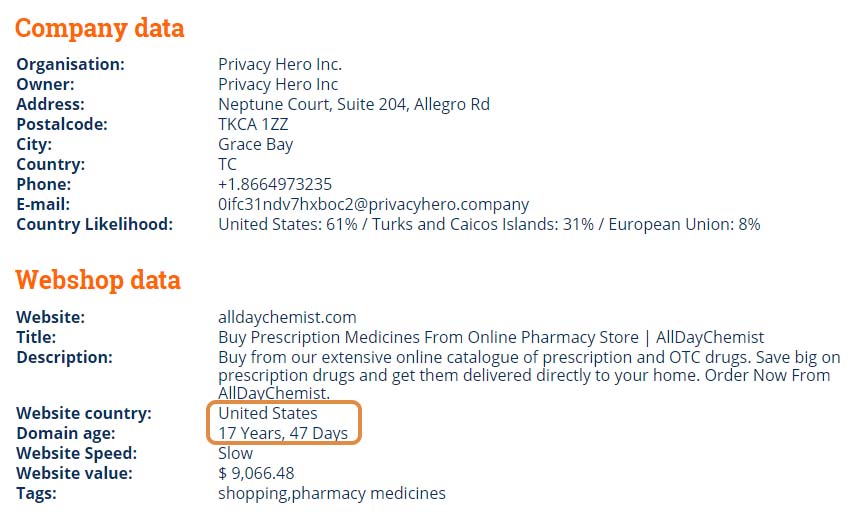Click the website country United States value
859x515 pixels.
[x=268, y=413]
